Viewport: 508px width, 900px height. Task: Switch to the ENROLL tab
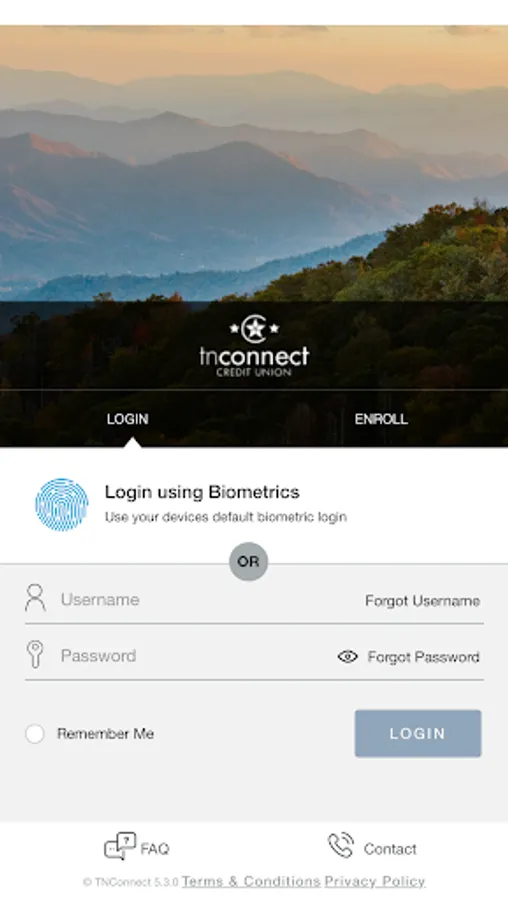coord(381,419)
